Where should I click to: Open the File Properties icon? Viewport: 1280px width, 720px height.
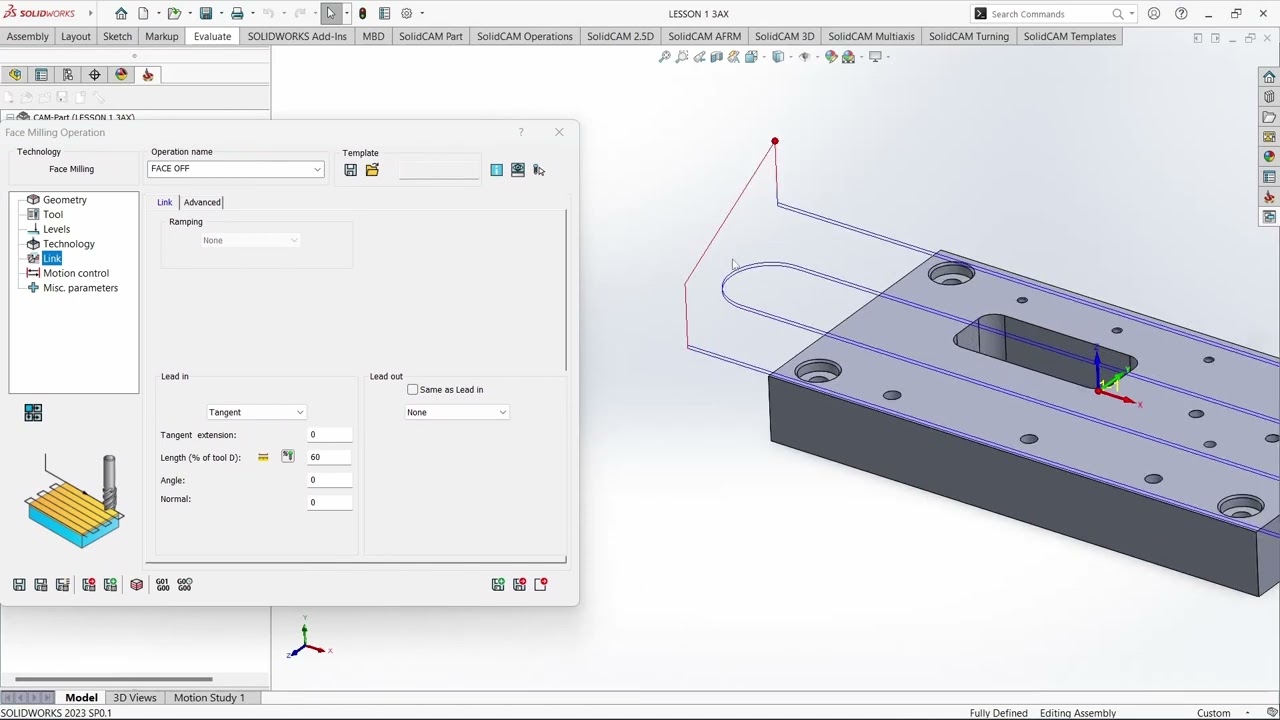(x=384, y=14)
